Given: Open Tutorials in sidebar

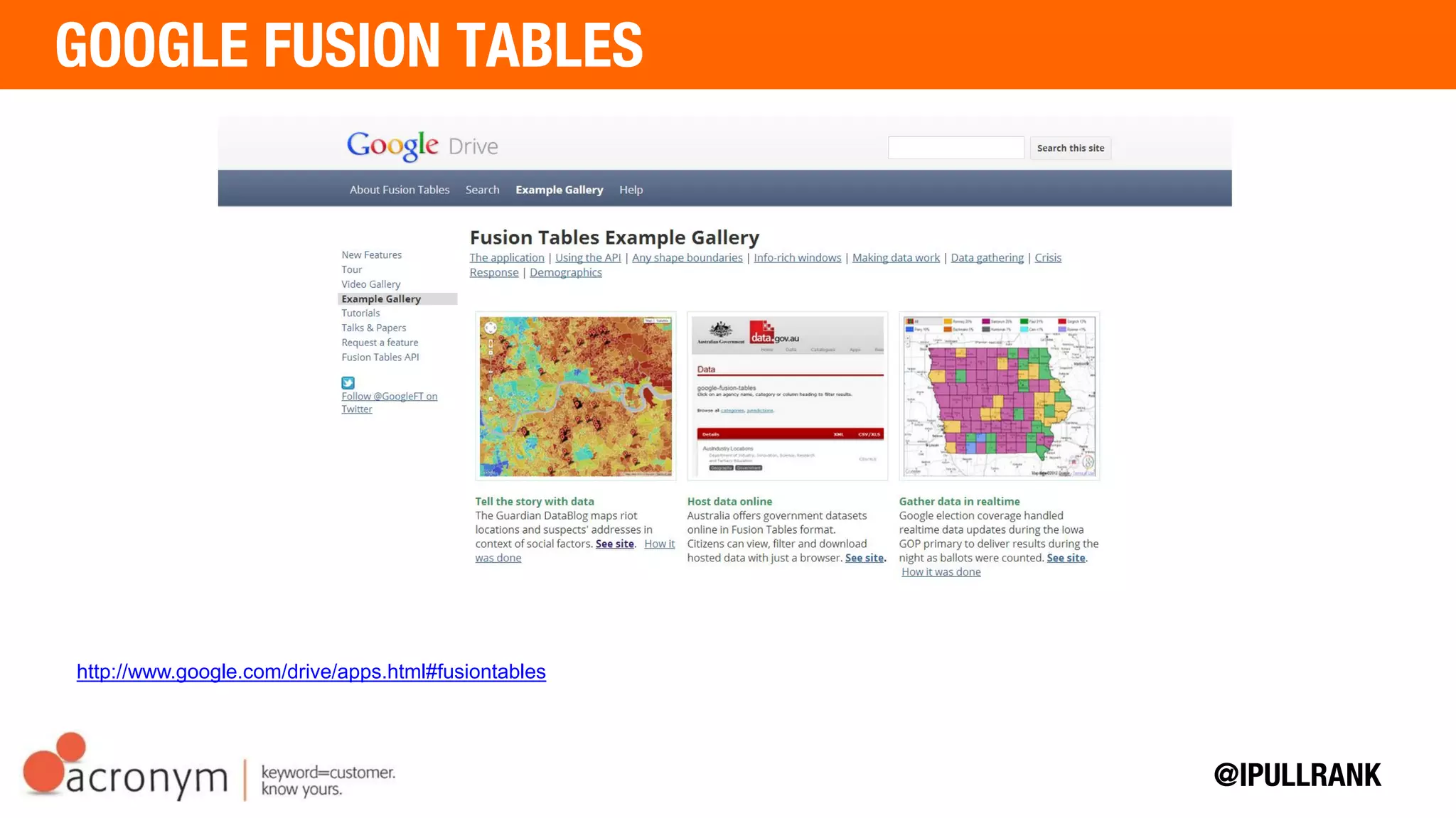Looking at the screenshot, I should point(360,313).
